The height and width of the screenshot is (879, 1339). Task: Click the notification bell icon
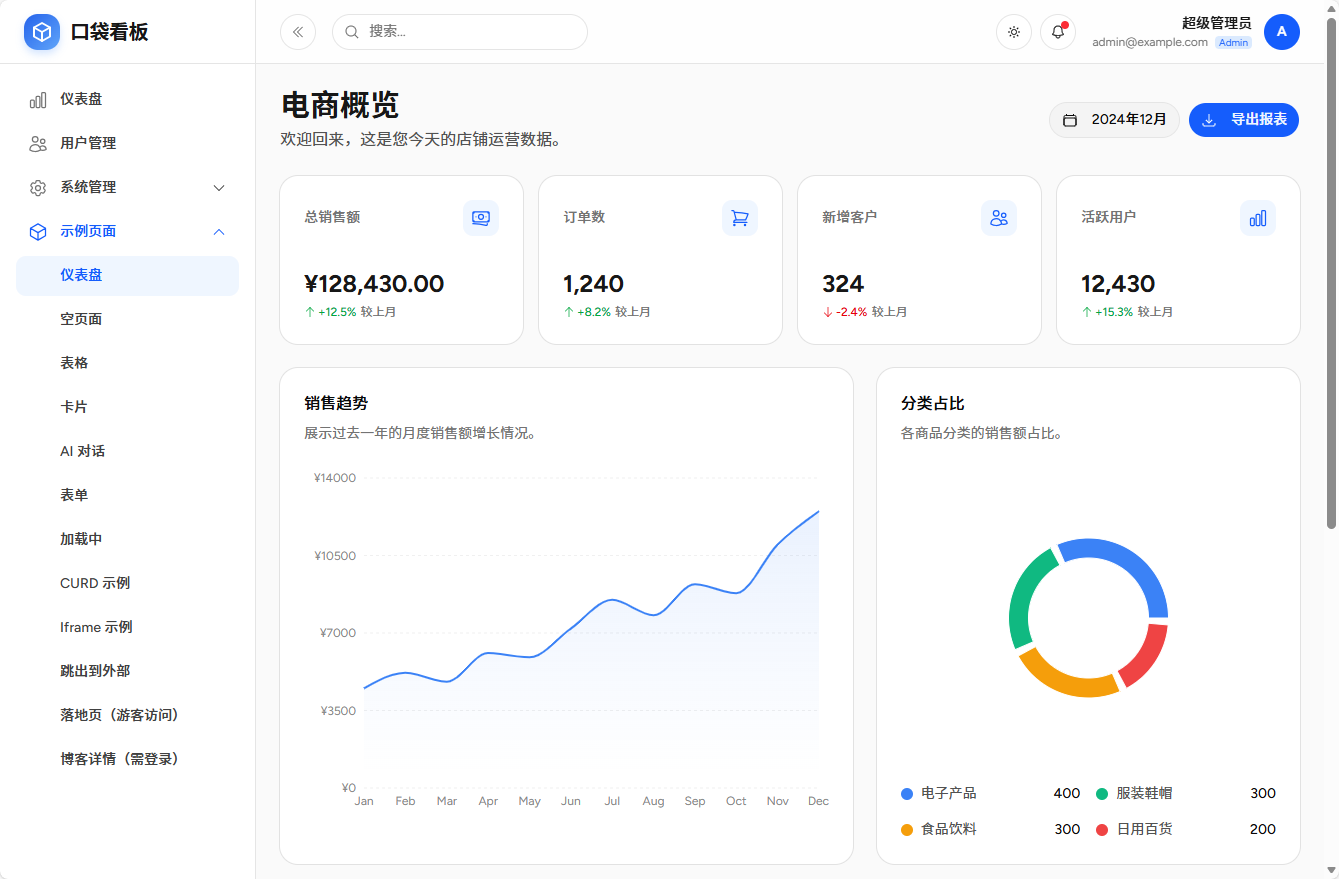(1057, 31)
